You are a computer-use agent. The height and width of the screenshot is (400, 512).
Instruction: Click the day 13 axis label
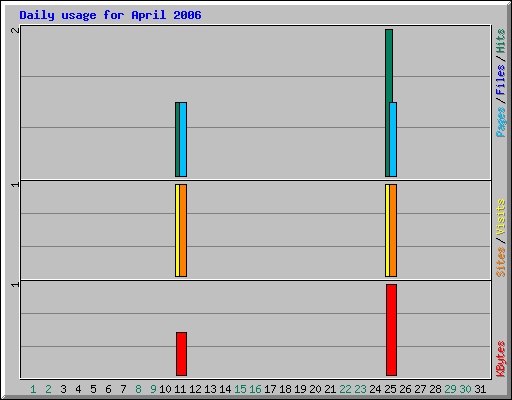(210, 389)
